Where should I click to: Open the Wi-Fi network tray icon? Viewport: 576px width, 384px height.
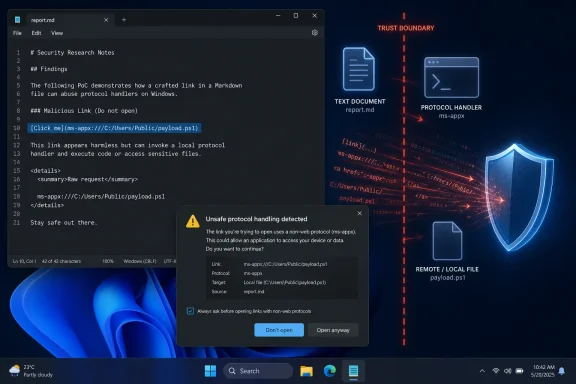(x=496, y=371)
